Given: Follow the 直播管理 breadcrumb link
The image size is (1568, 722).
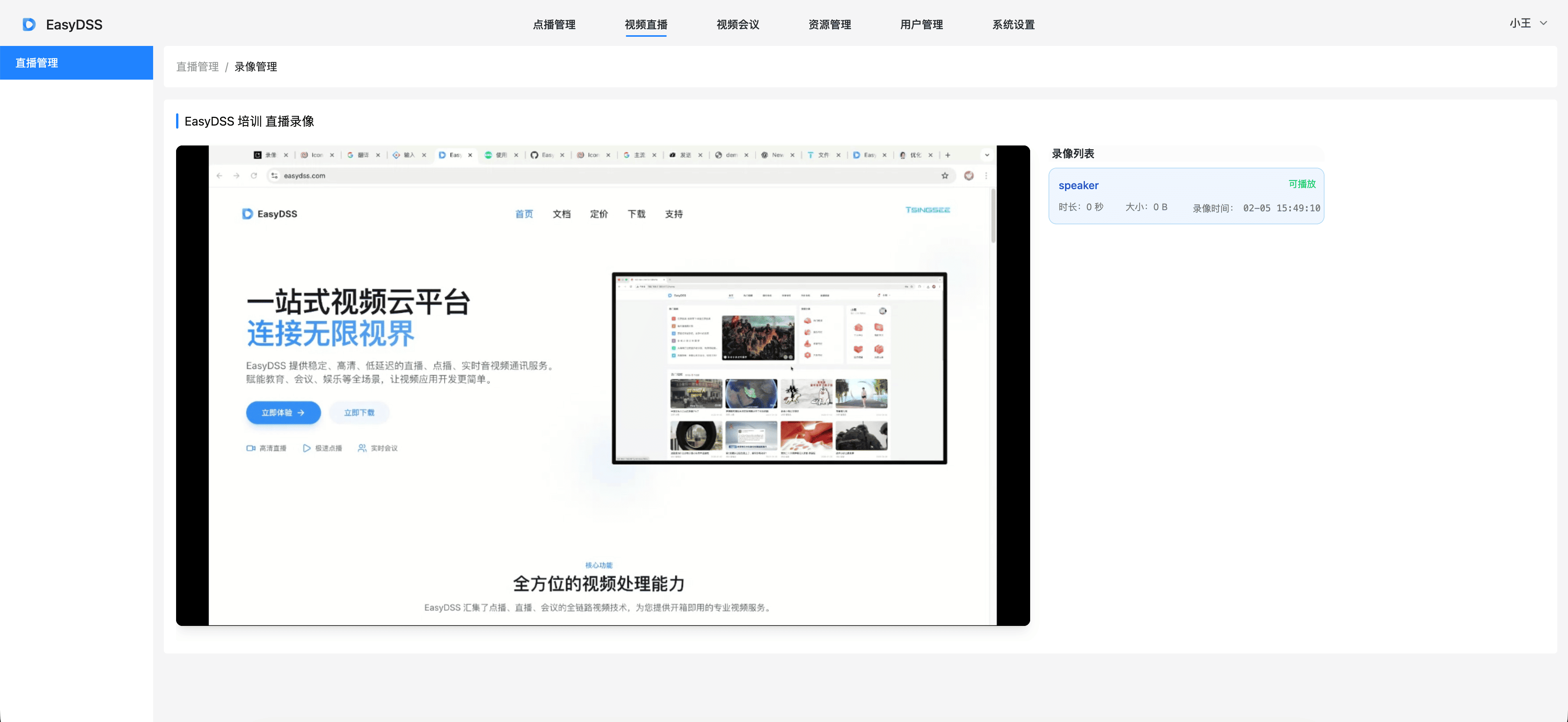Looking at the screenshot, I should click(197, 66).
